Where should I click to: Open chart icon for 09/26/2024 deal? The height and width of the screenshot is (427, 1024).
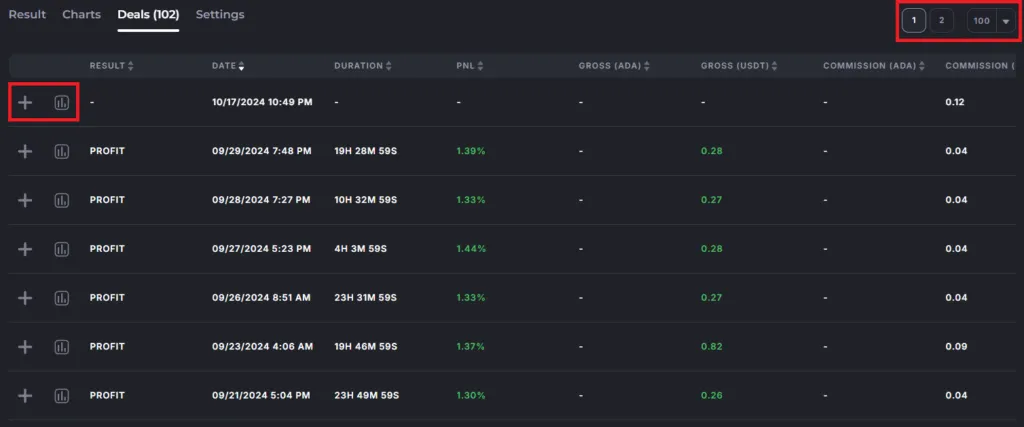[x=62, y=298]
